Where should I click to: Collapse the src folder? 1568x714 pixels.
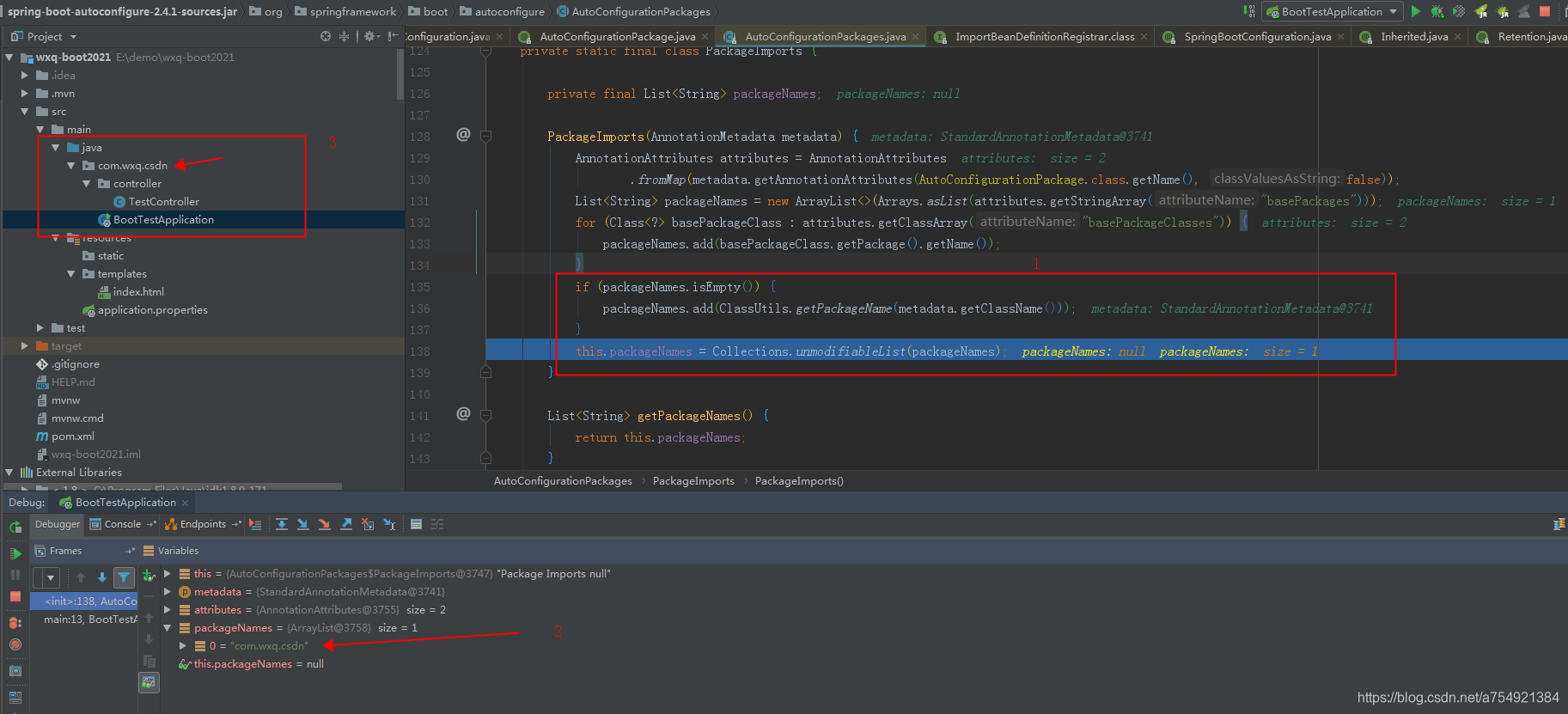pyautogui.click(x=25, y=112)
